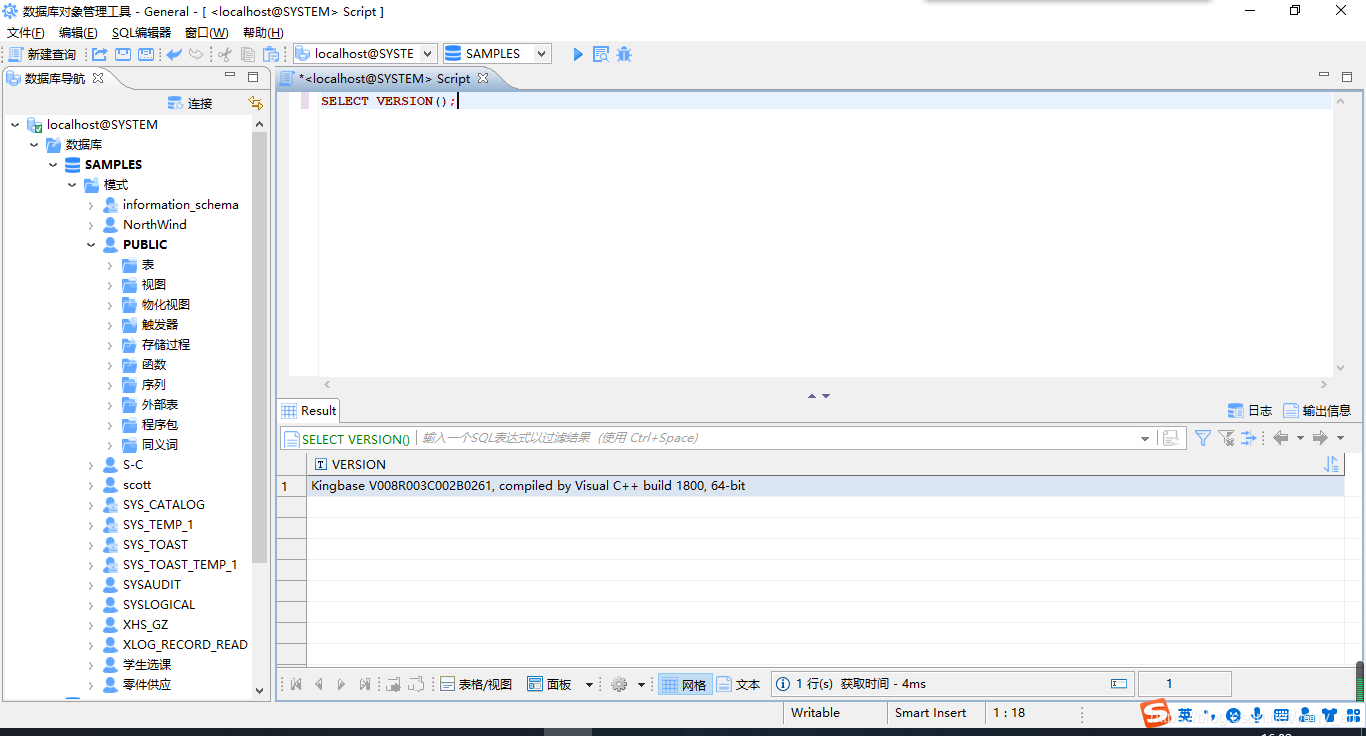Toggle the 面板 panels button
Image resolution: width=1366 pixels, height=736 pixels.
[x=550, y=684]
